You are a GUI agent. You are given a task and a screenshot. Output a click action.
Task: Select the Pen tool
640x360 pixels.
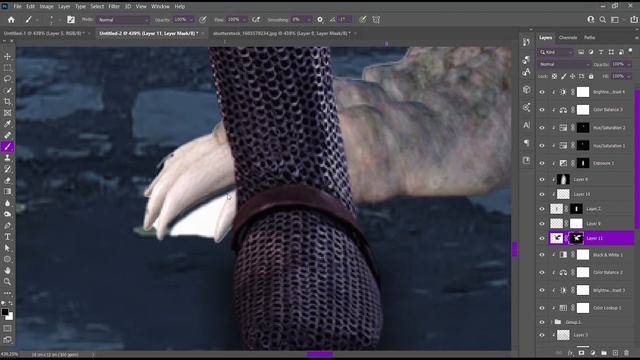[x=7, y=225]
